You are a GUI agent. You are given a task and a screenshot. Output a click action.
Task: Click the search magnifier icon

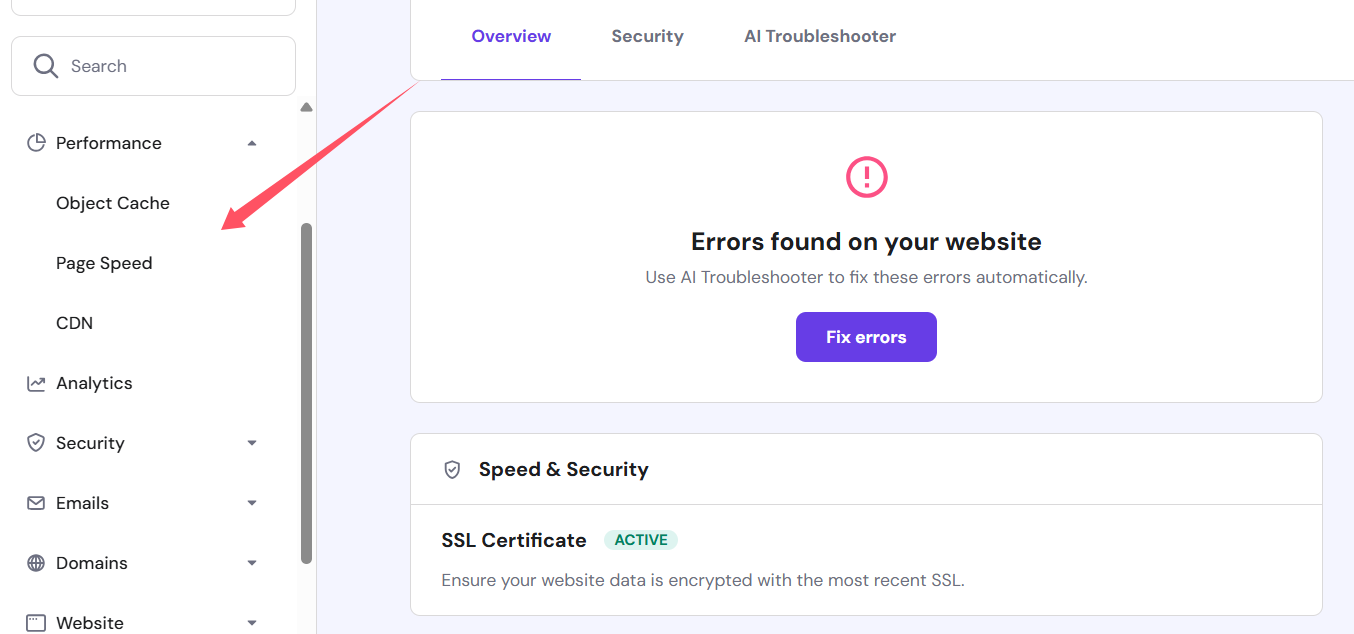click(46, 66)
